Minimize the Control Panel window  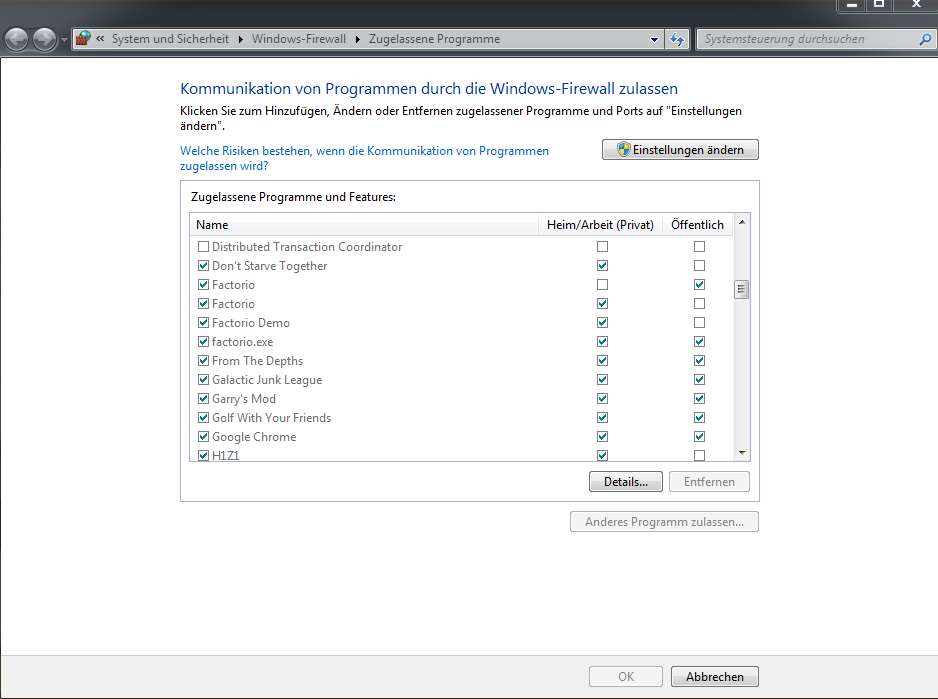coord(852,5)
